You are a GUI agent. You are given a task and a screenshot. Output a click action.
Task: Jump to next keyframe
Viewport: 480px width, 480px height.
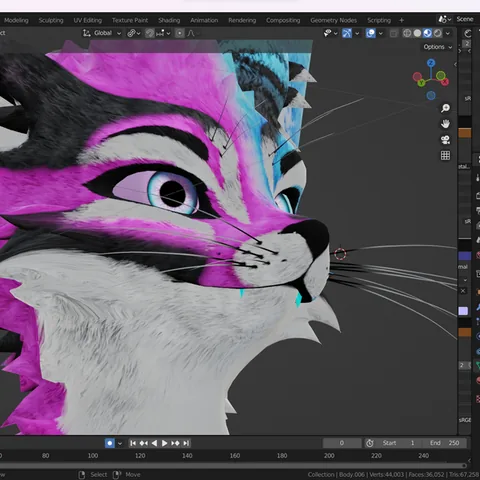click(x=175, y=443)
